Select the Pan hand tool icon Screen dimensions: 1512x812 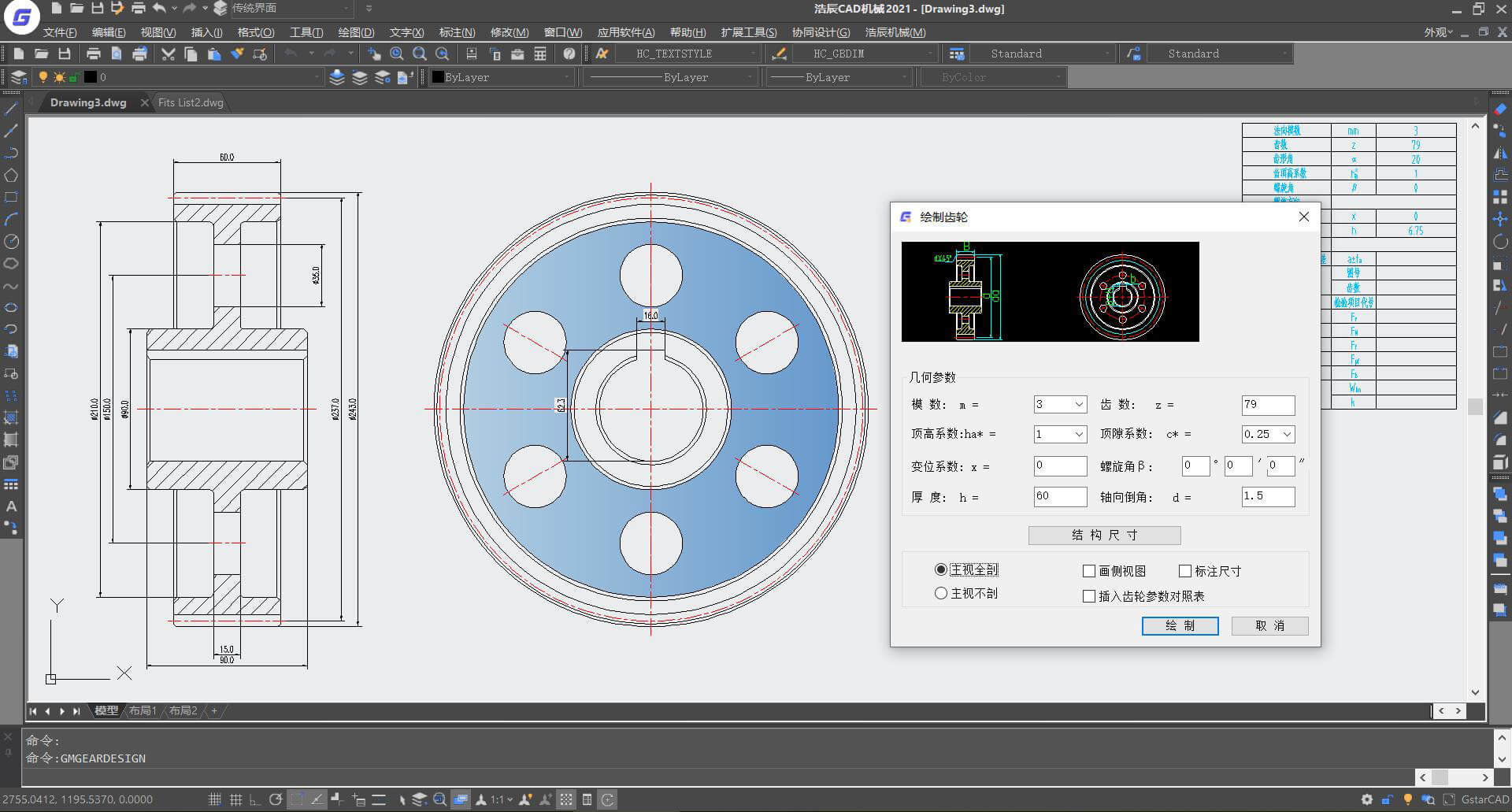(374, 54)
